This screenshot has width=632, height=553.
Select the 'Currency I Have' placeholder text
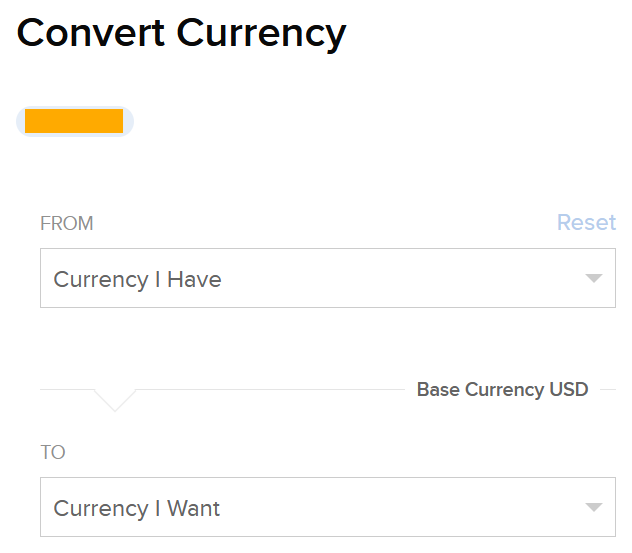[137, 280]
